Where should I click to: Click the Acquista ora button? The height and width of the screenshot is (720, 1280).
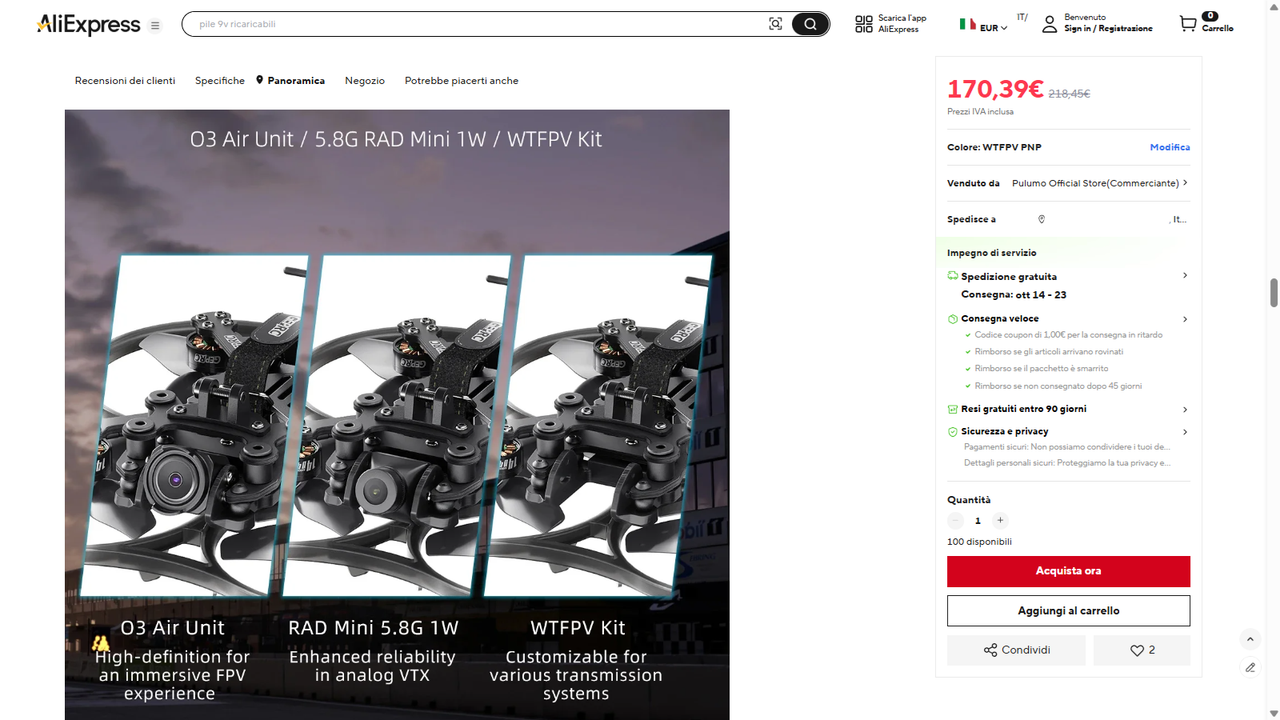coord(1068,571)
